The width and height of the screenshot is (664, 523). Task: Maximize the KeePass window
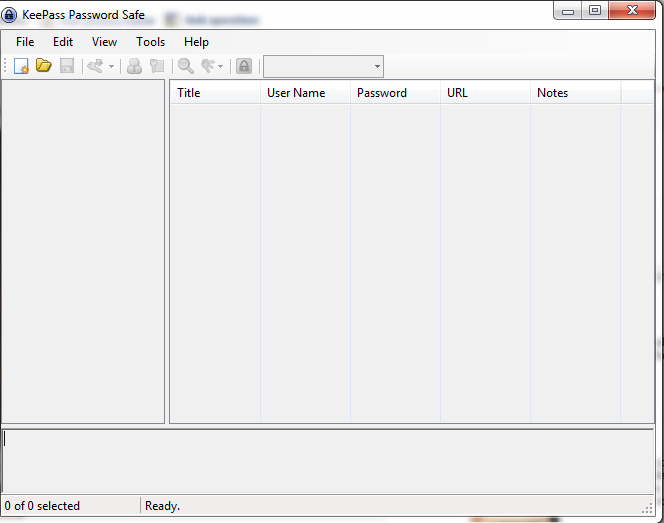click(x=595, y=10)
